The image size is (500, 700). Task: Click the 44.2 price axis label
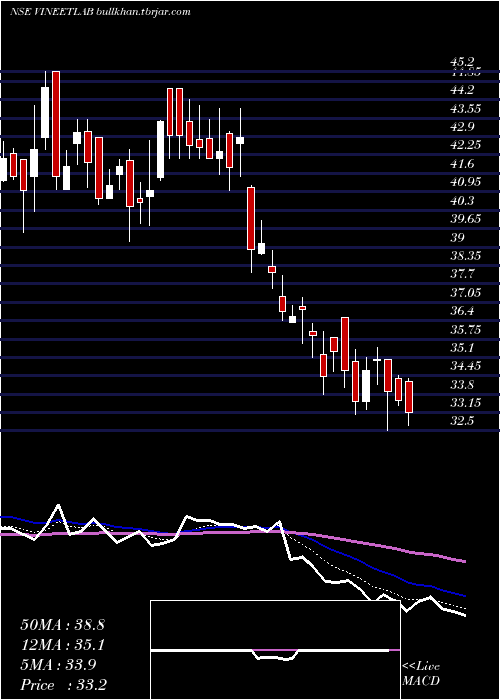click(x=463, y=91)
